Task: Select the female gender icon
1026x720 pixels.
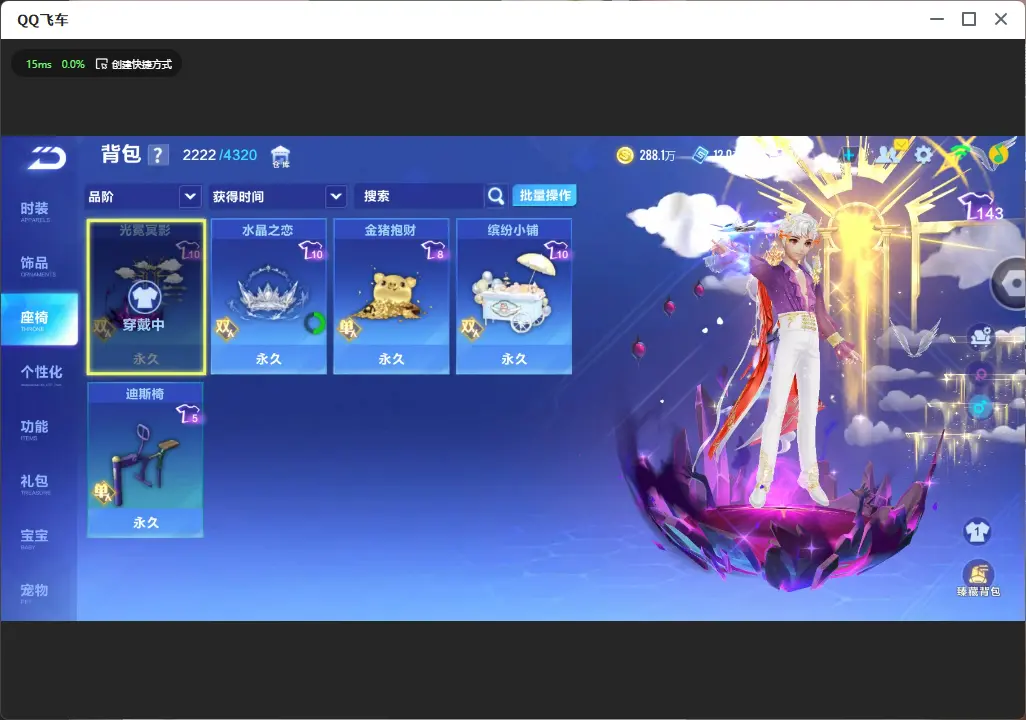Action: [x=980, y=374]
